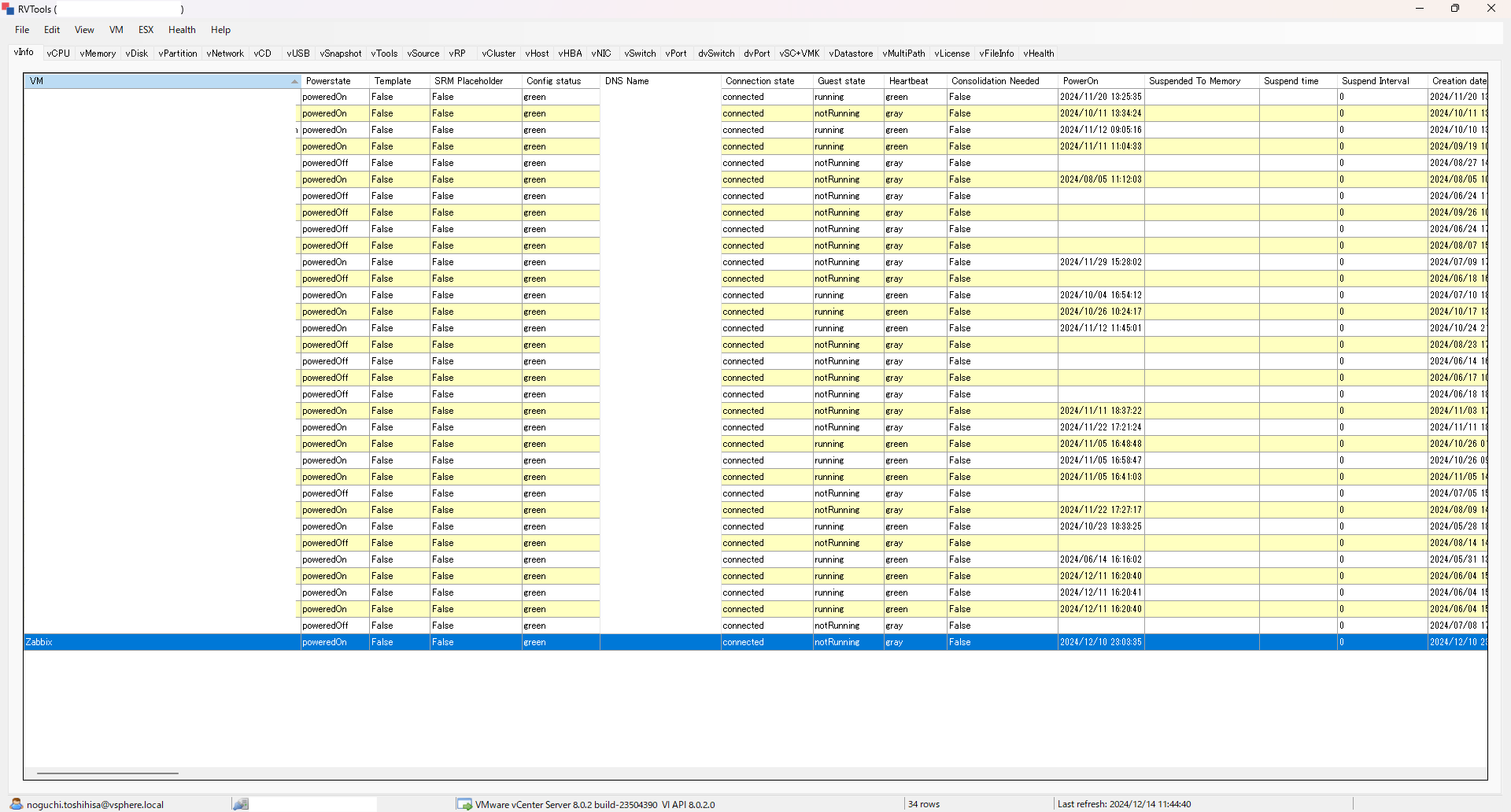Switch to the vSwitch tab
Screen dimensions: 1511x812
pyautogui.click(x=641, y=54)
